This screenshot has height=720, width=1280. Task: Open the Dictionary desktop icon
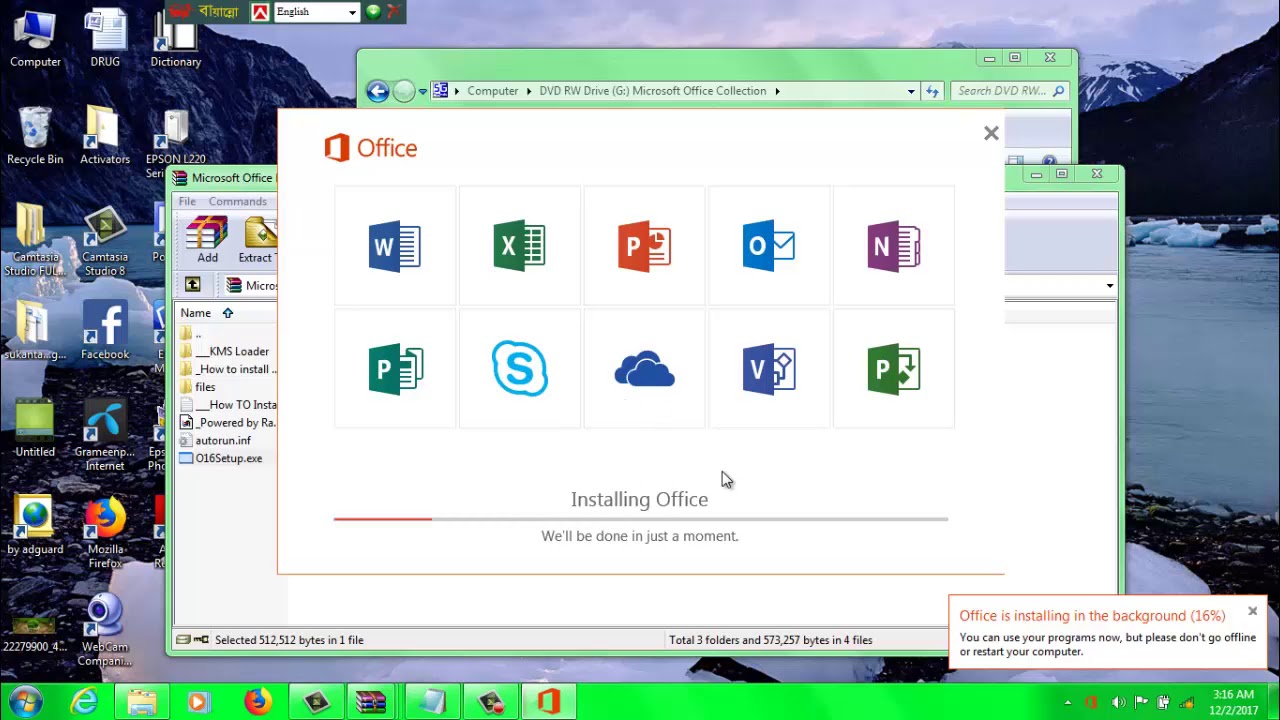tap(175, 38)
